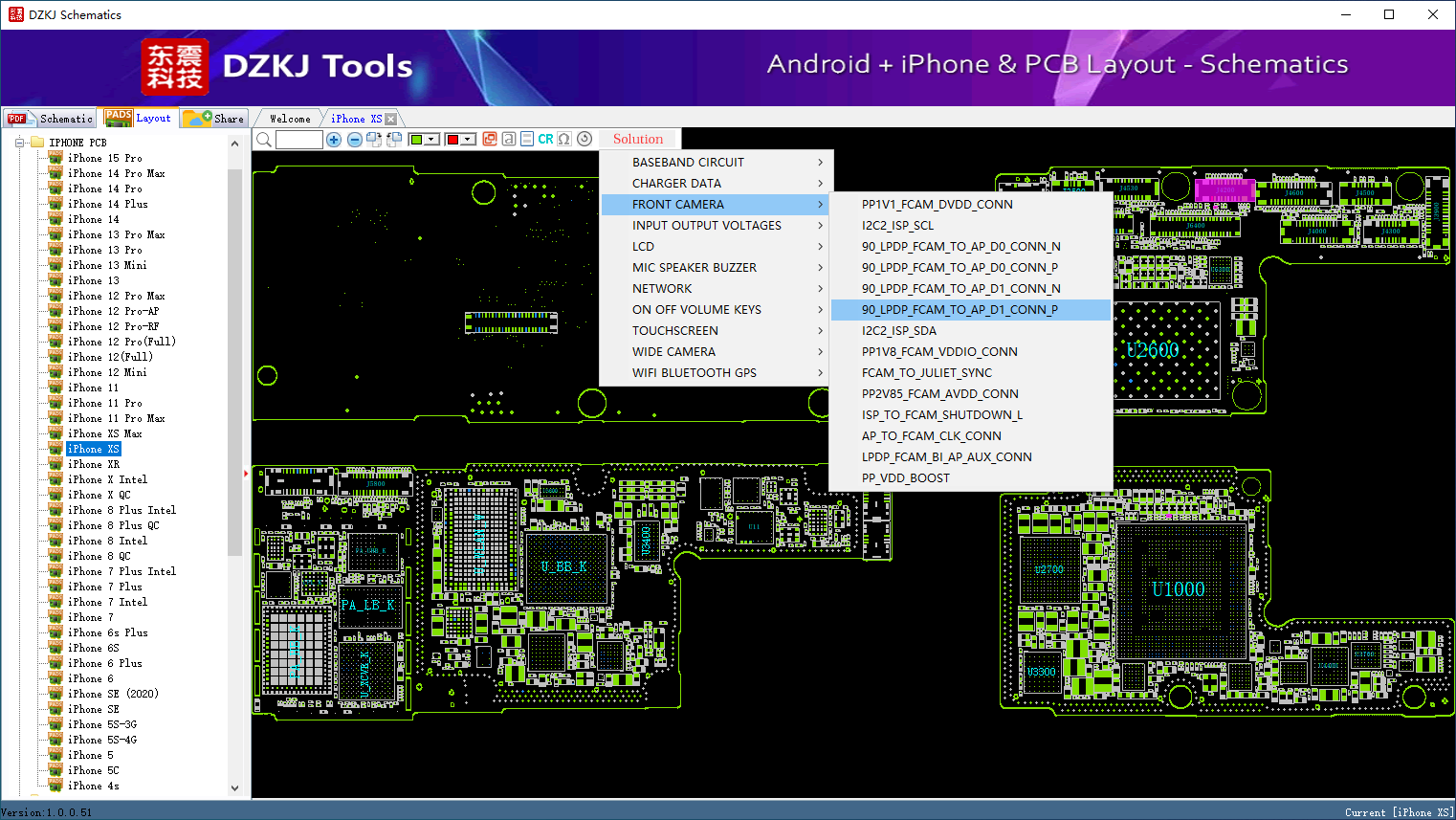Click the PCB icon beside iPhone 5C
Image resolution: width=1456 pixels, height=820 pixels.
[x=55, y=770]
